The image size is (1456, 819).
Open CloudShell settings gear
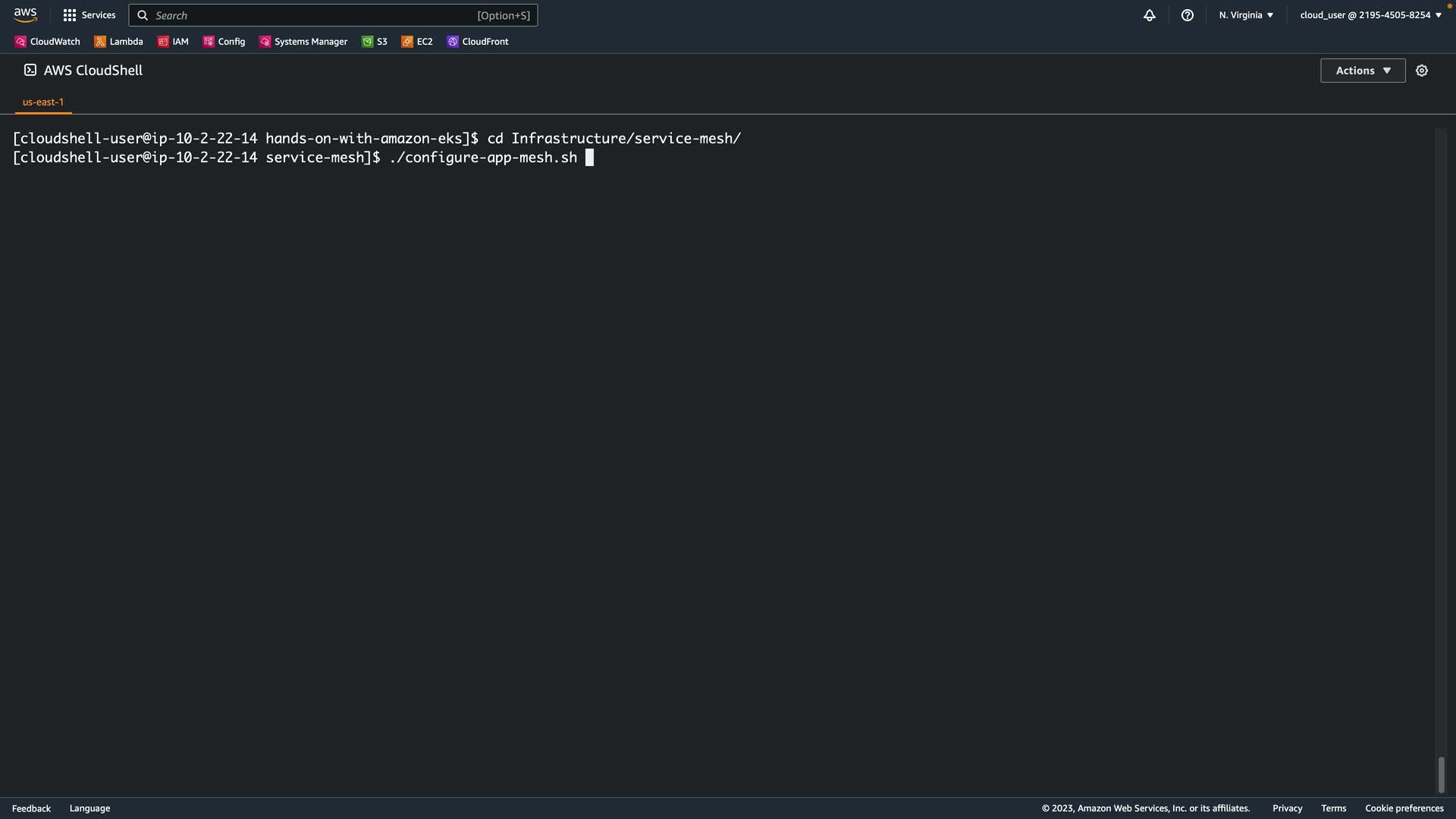(1421, 71)
